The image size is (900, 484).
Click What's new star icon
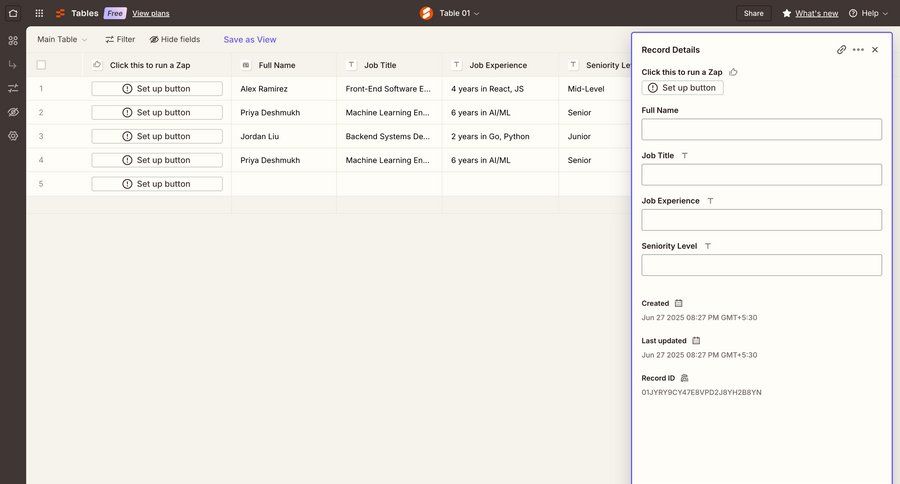point(787,13)
